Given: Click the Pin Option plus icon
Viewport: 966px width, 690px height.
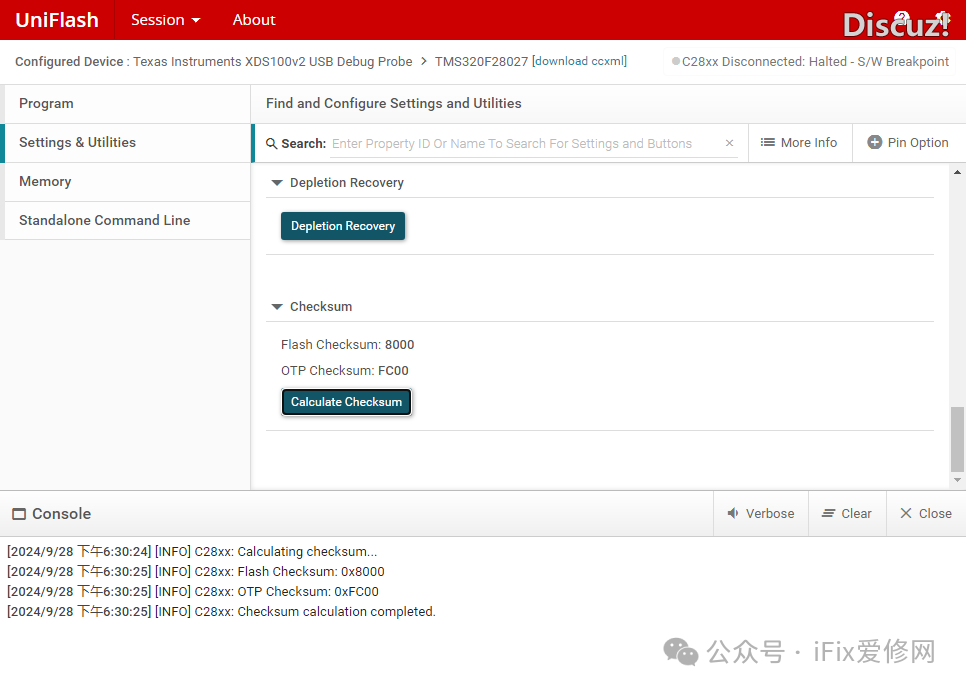Looking at the screenshot, I should pyautogui.click(x=875, y=143).
